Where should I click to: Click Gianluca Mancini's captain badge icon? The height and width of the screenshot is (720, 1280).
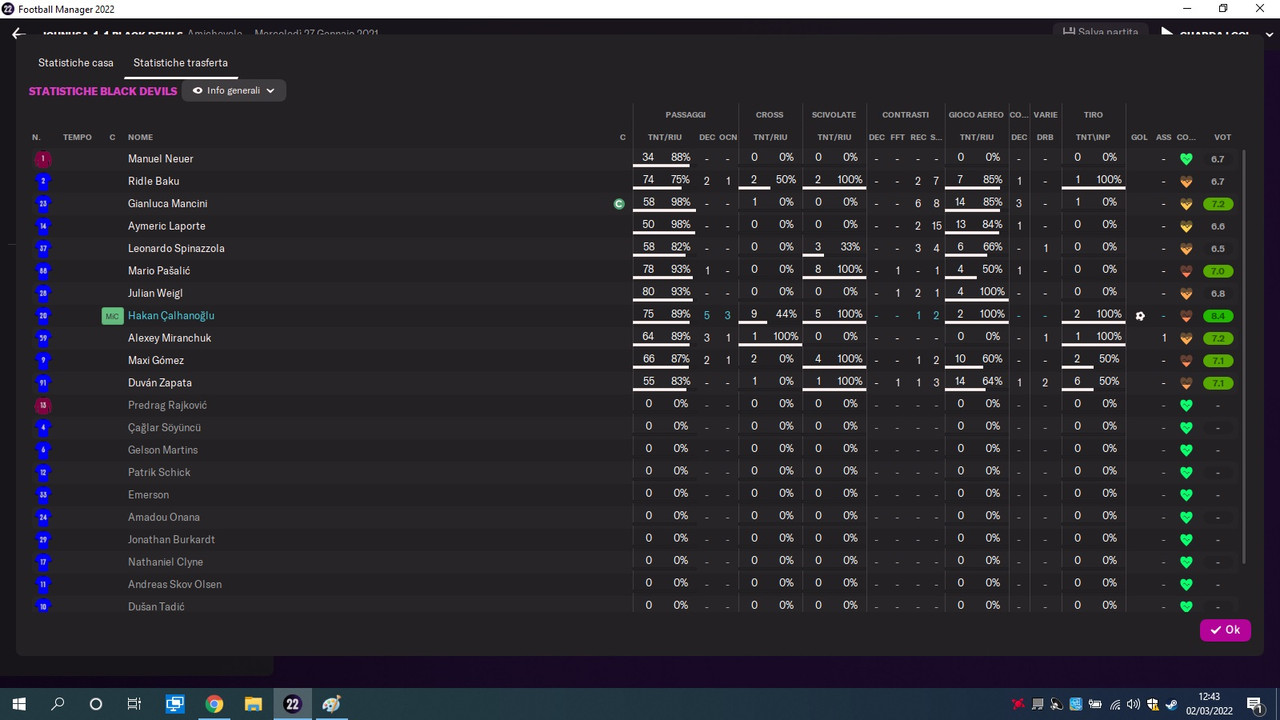(620, 204)
